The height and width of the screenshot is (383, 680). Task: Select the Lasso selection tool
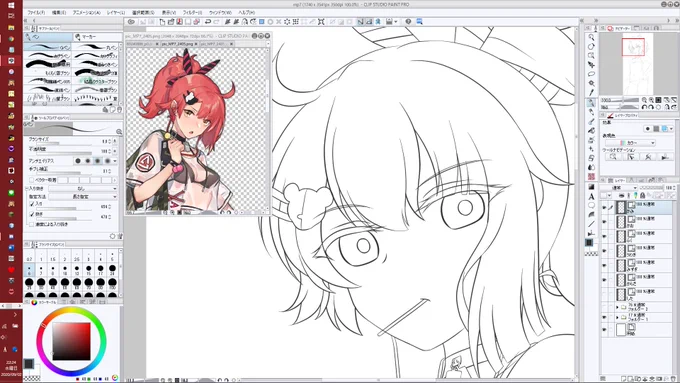tap(591, 74)
